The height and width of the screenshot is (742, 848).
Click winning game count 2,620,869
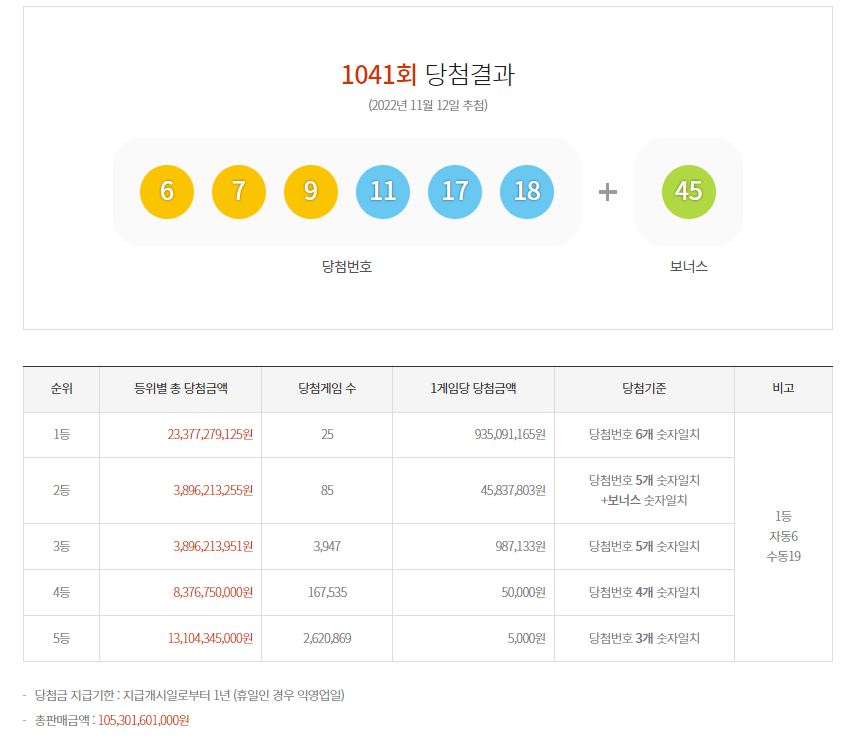pyautogui.click(x=327, y=638)
